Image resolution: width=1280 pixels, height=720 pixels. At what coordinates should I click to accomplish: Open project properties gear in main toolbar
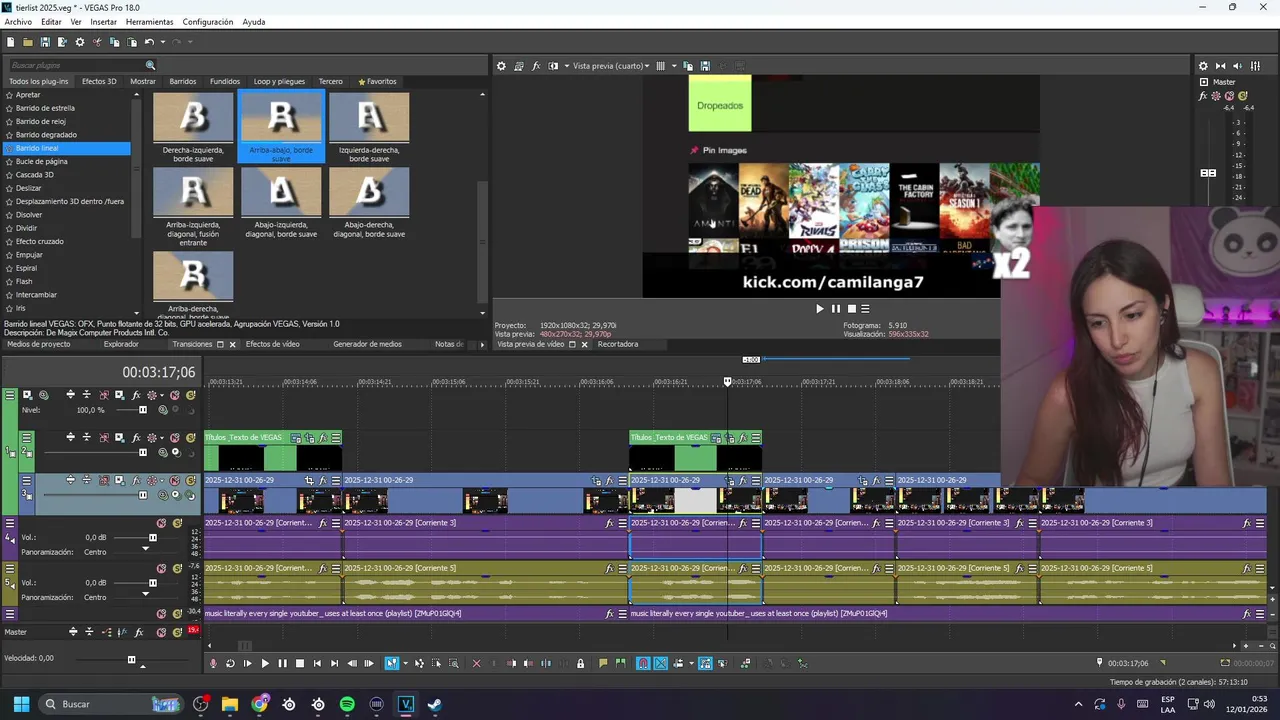(80, 42)
